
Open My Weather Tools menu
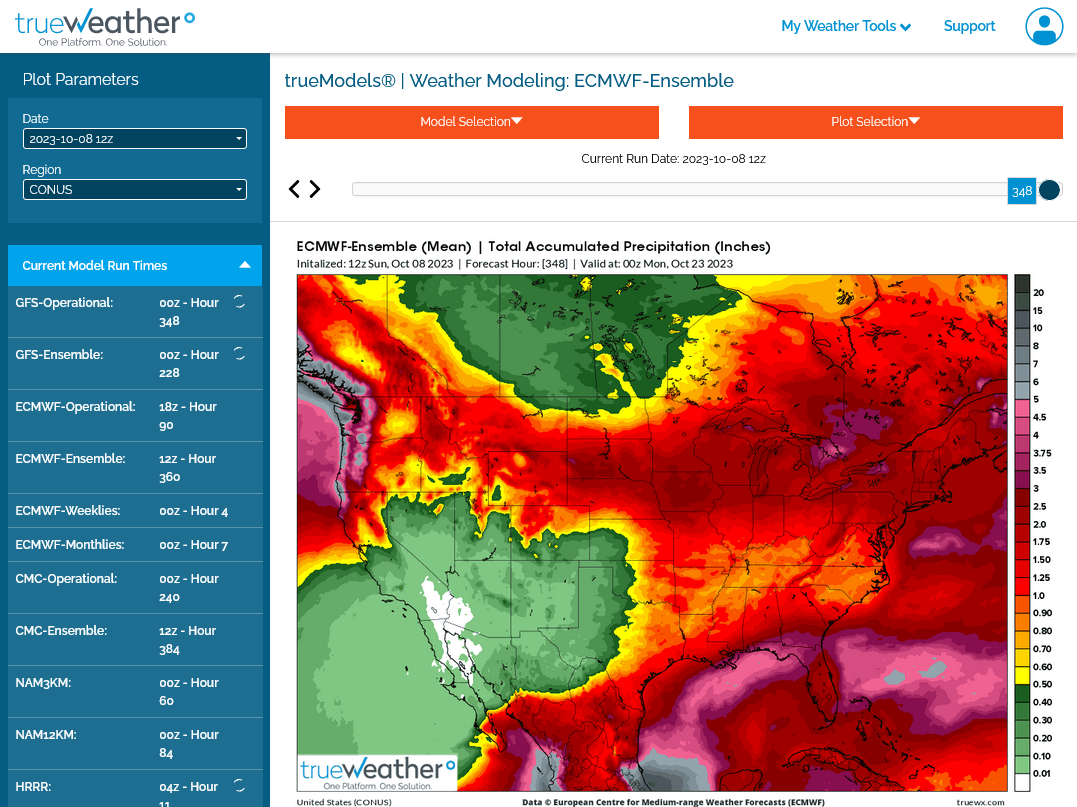pyautogui.click(x=846, y=26)
